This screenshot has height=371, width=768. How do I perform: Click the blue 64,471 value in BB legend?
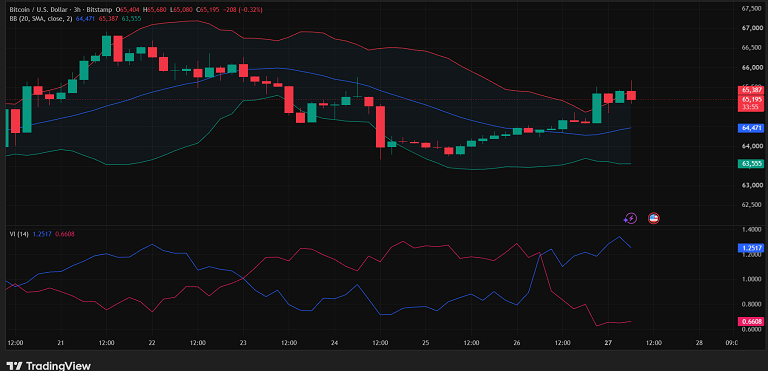point(85,19)
